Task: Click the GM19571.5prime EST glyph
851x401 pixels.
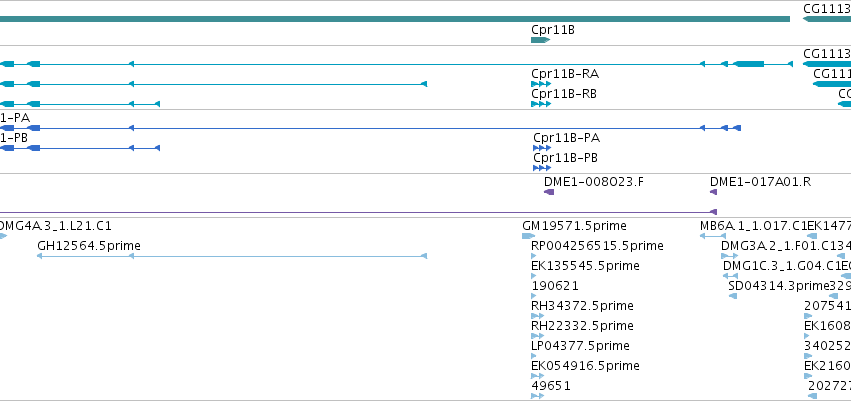Action: click(529, 236)
